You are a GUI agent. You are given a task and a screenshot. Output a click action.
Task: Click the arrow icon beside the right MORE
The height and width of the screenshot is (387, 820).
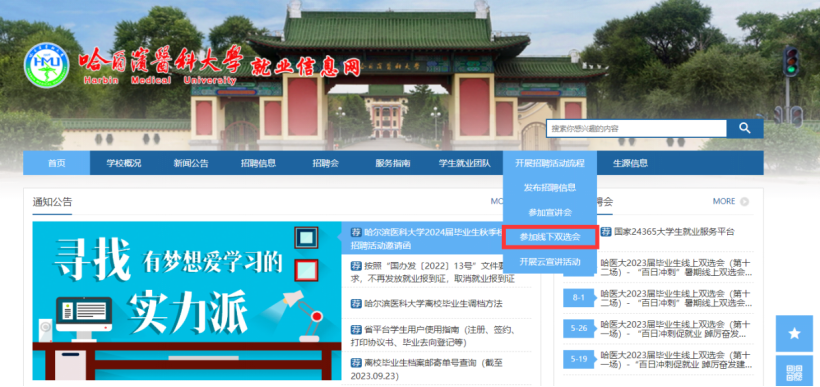(744, 201)
